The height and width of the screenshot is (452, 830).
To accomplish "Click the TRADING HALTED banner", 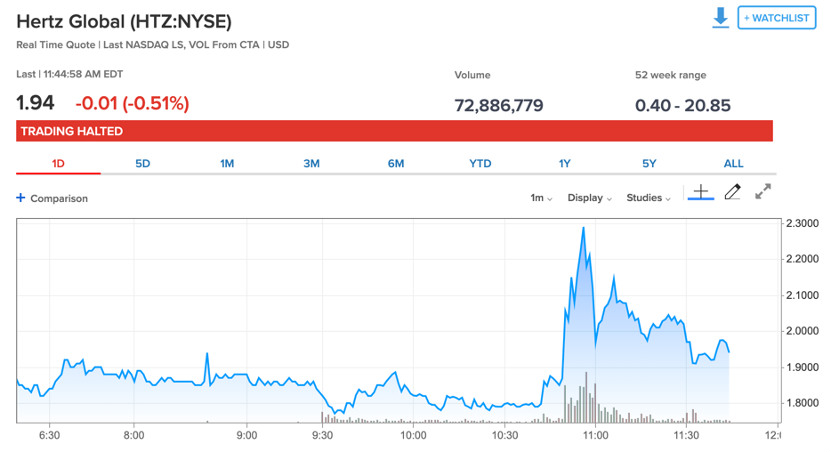I will (x=394, y=131).
